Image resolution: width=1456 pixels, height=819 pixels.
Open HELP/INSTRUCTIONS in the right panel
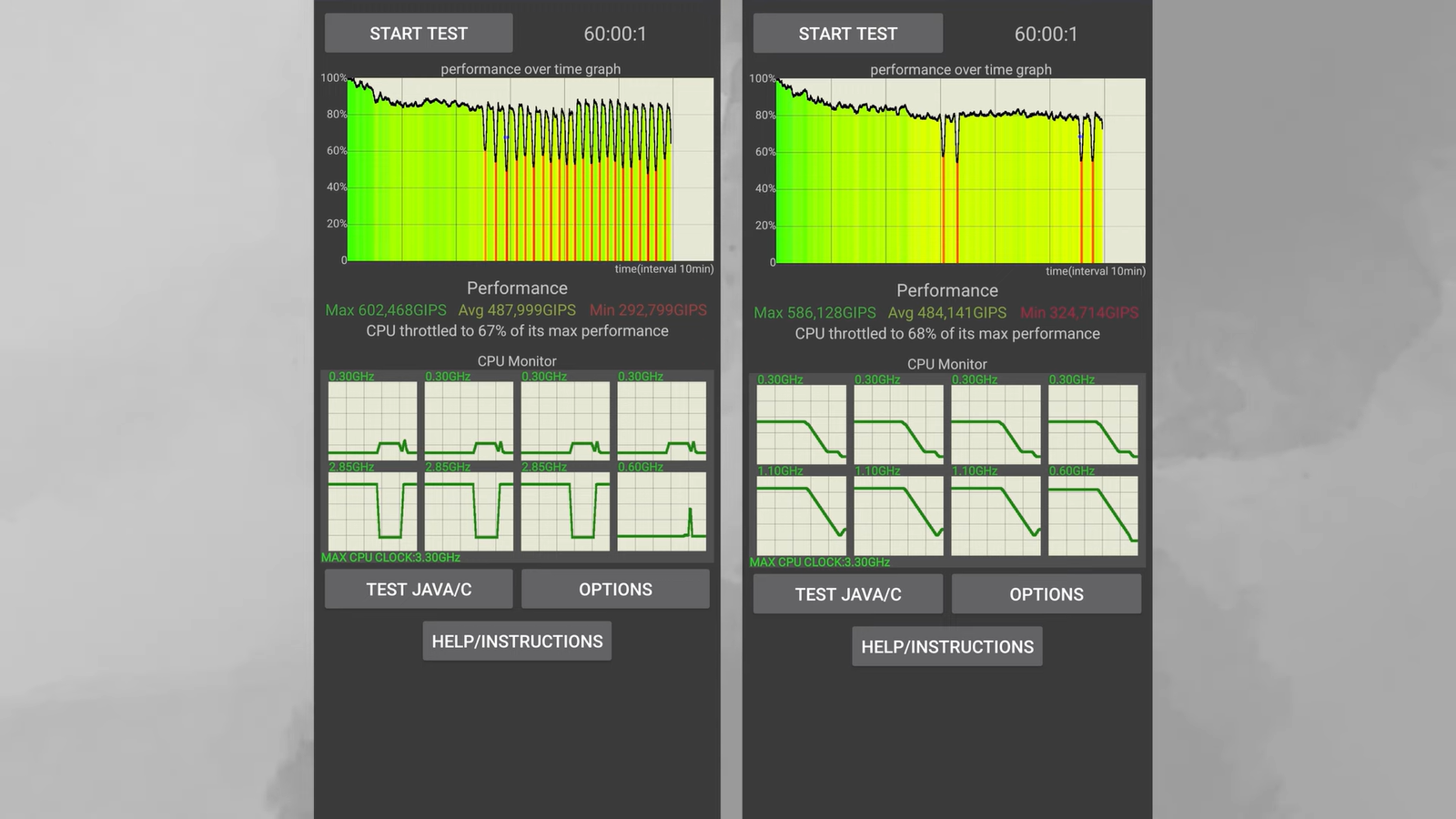[x=947, y=647]
